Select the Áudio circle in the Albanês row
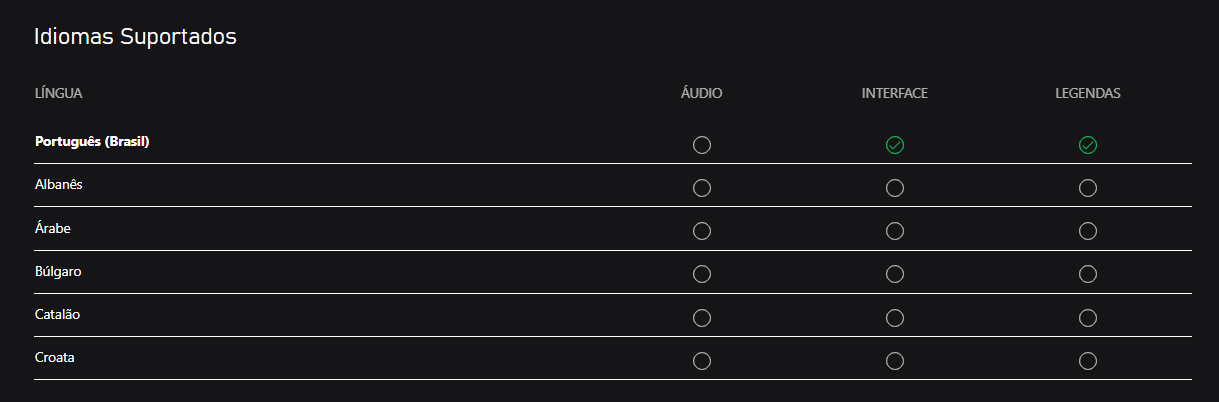1219x402 pixels. point(702,188)
